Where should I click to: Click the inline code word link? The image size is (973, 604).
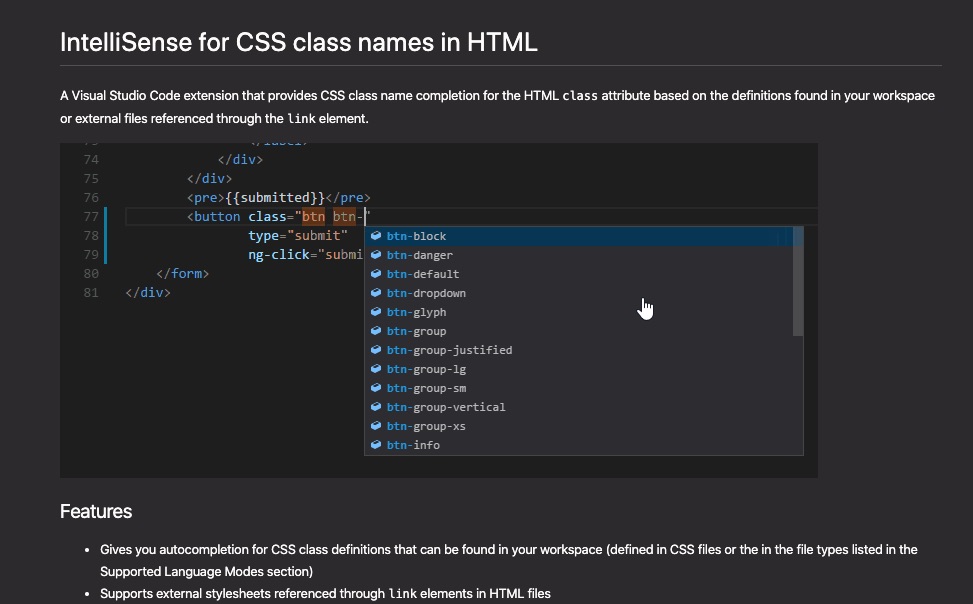tap(299, 118)
